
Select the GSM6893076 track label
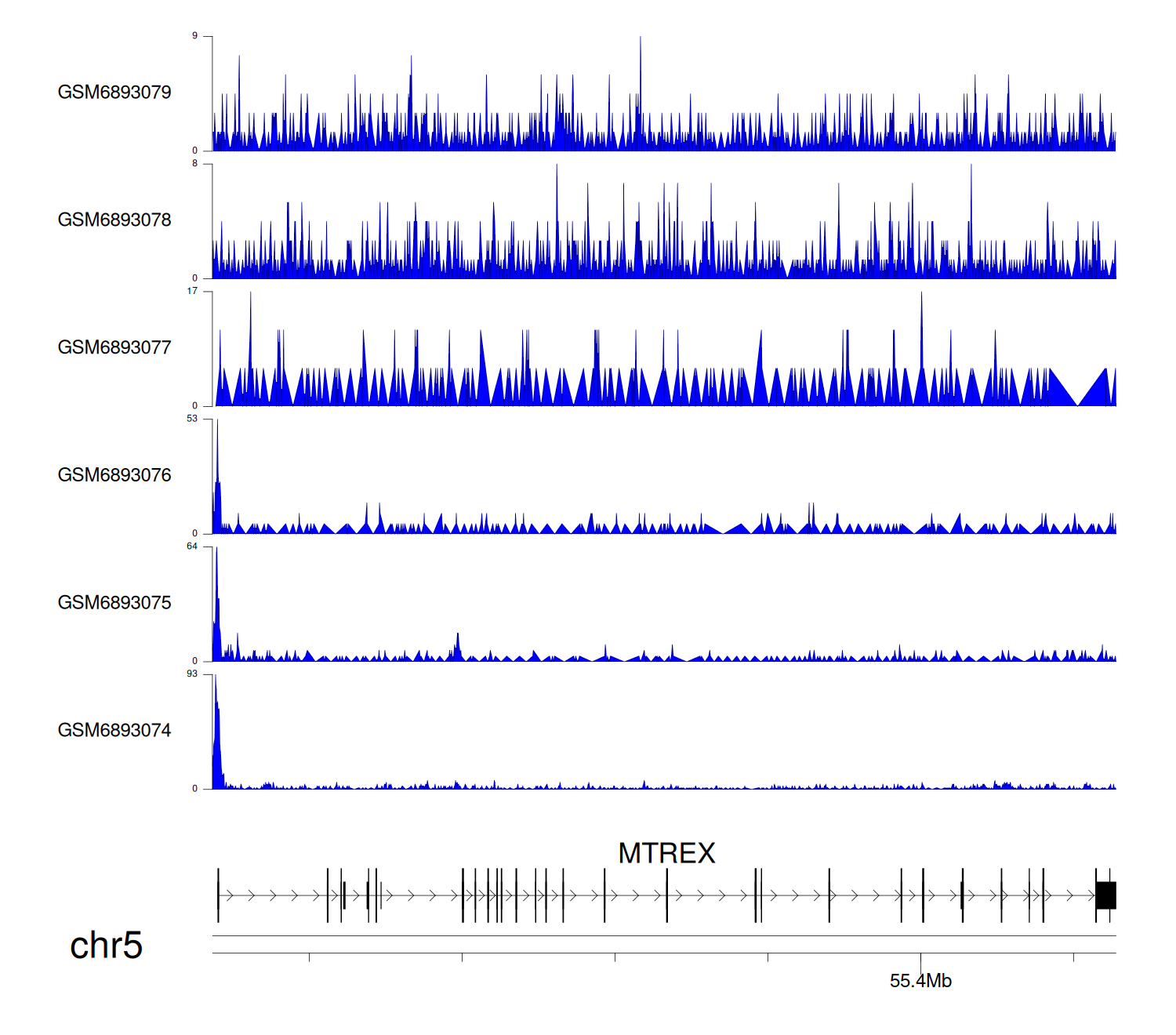coord(114,475)
